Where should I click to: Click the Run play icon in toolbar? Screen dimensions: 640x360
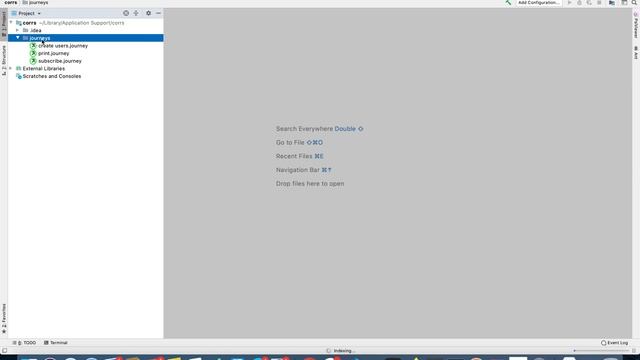click(x=569, y=2)
